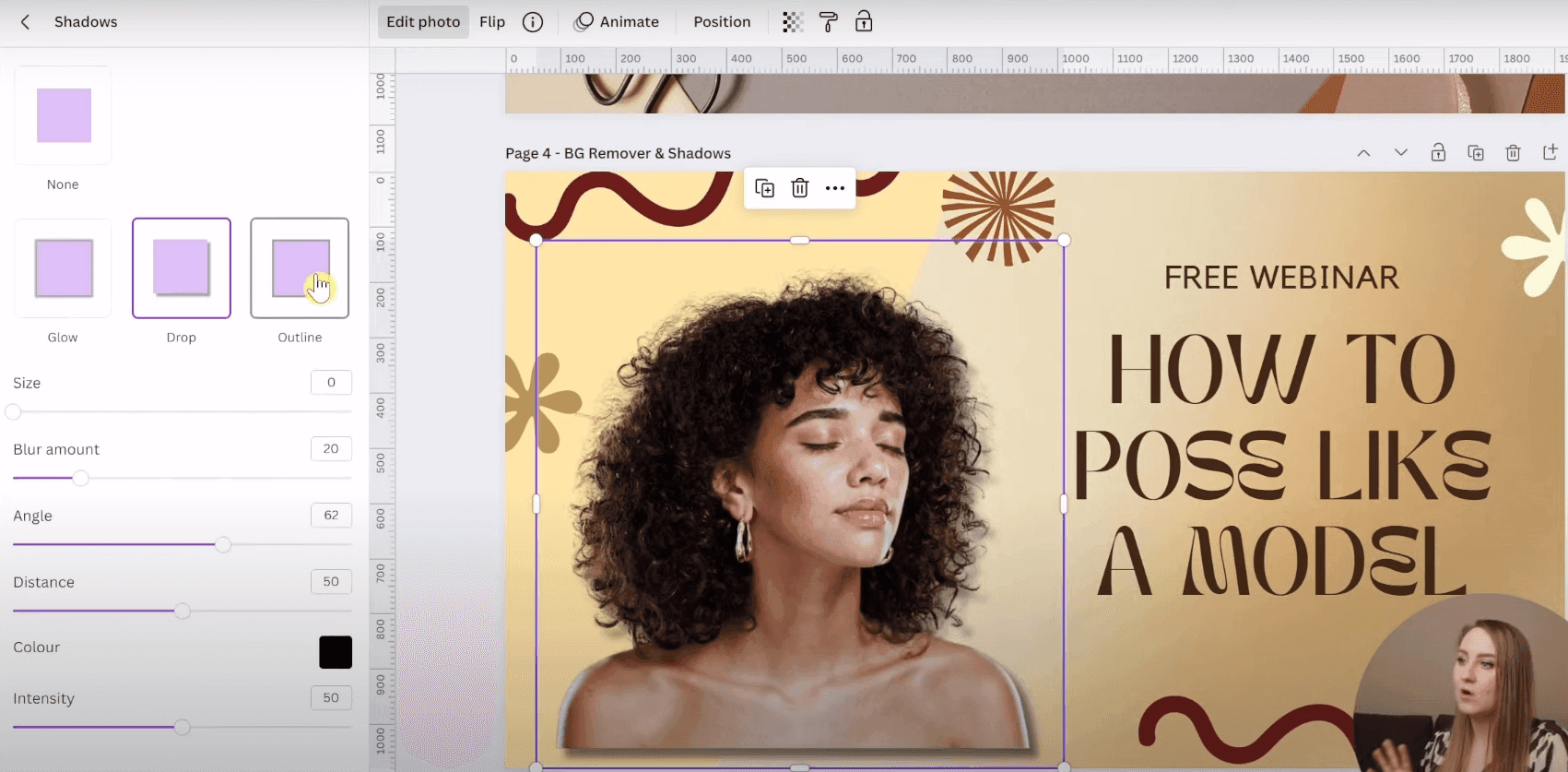1568x772 pixels.
Task: Select the Drop shadow style
Action: (x=181, y=268)
